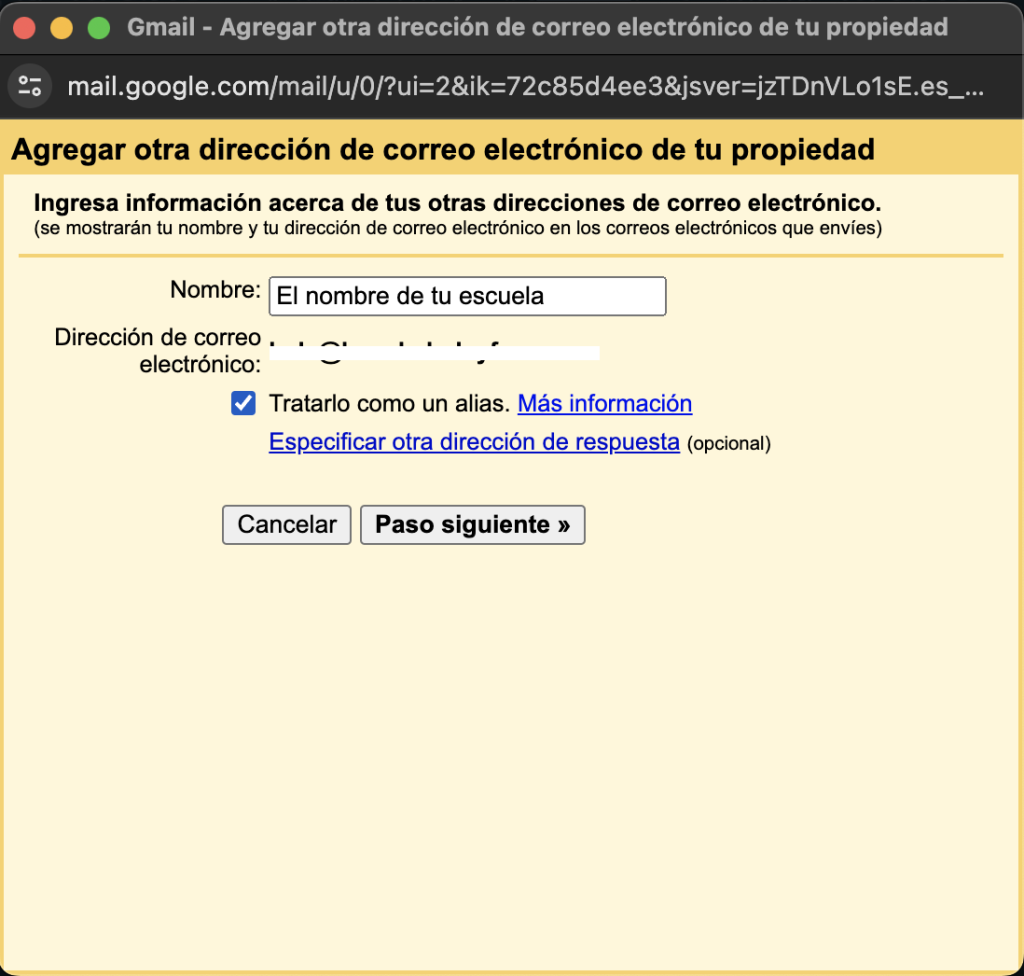Click the window title bar text
The height and width of the screenshot is (976, 1024).
537,27
